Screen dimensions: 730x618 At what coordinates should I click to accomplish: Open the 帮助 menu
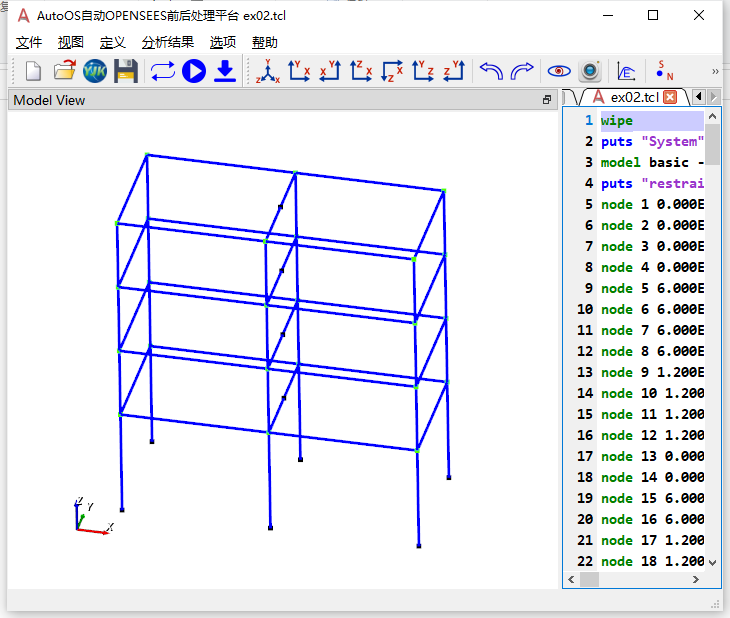(264, 42)
